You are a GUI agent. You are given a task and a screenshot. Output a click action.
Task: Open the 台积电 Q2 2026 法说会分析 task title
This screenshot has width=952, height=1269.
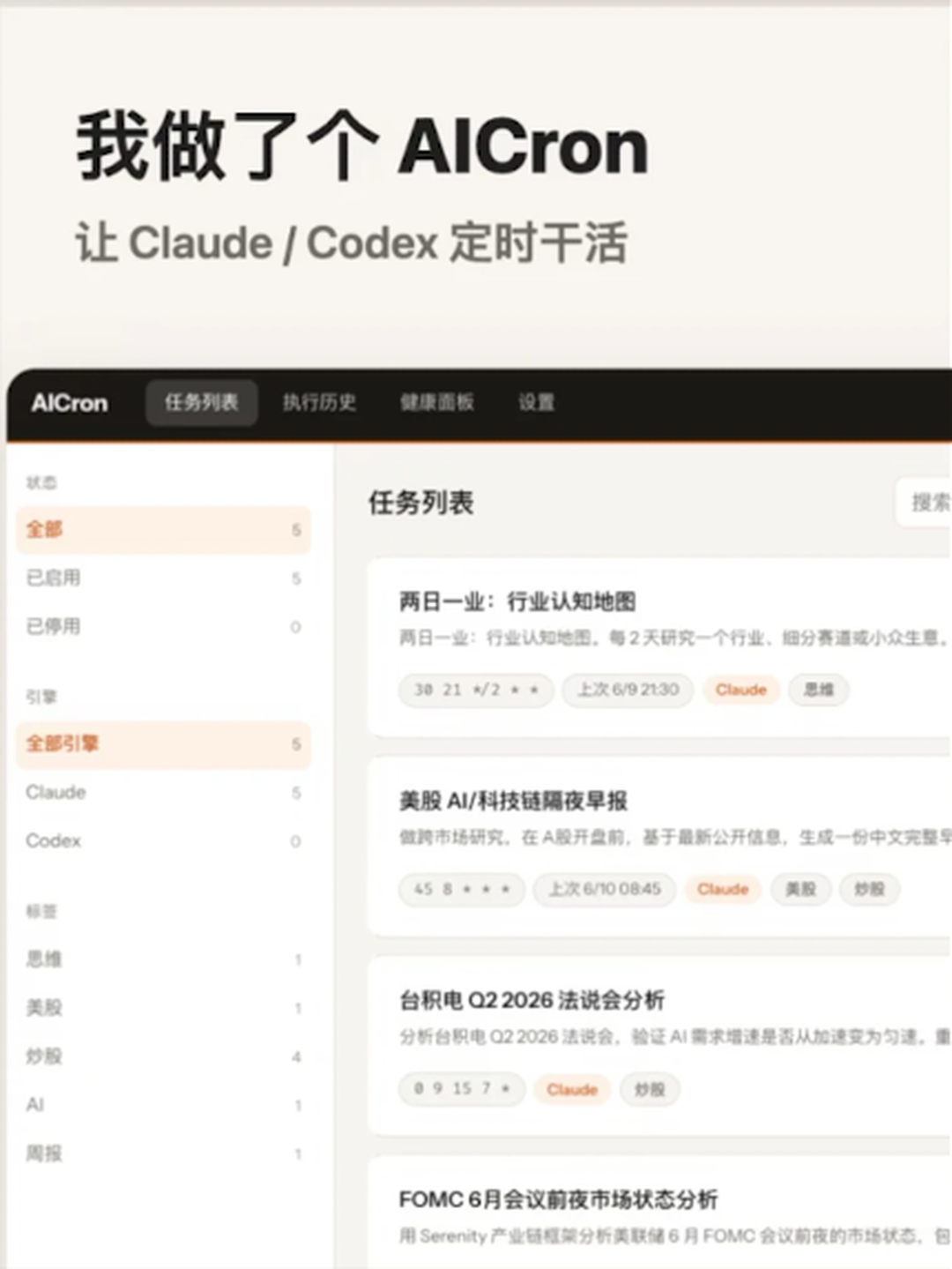coord(532,1001)
